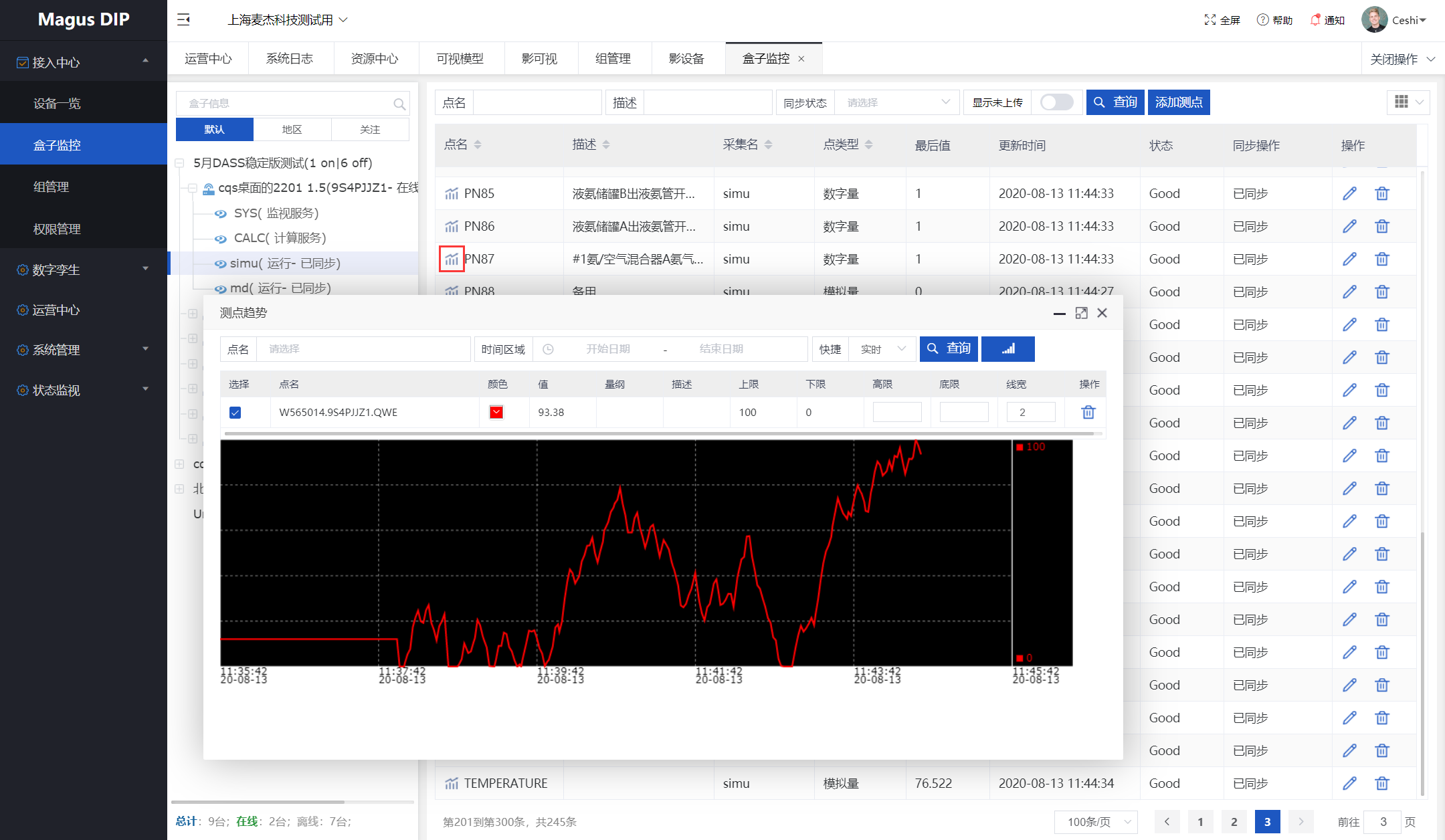Screen dimensions: 1445x840
Task: Delete the PN86 measurement point row
Action: 1381,226
